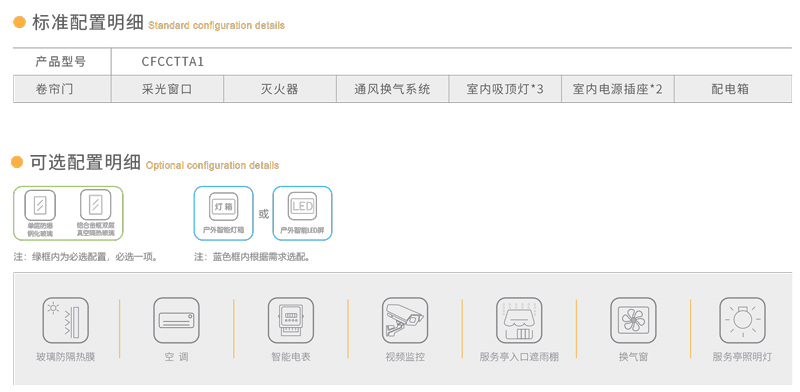
Task: Click the 户外智能灯箱 label text
Action: (x=223, y=230)
